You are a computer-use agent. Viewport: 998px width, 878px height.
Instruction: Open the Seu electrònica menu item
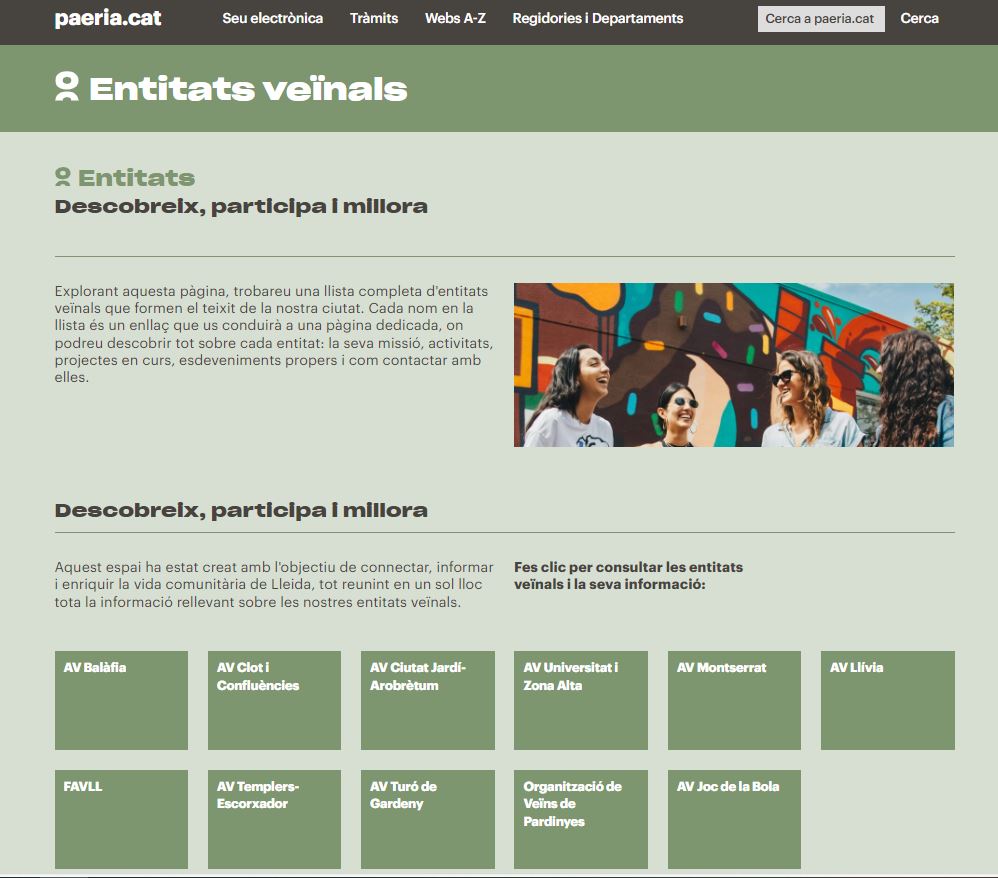tap(272, 18)
